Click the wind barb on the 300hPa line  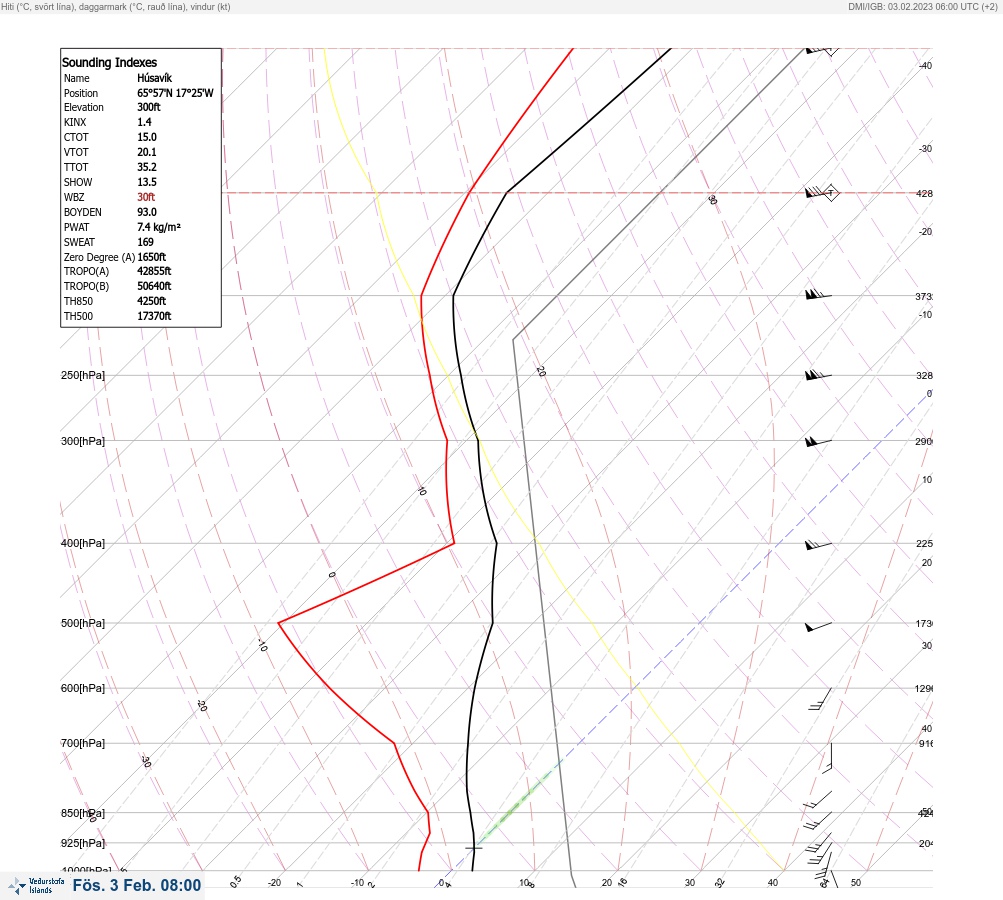[x=818, y=441]
